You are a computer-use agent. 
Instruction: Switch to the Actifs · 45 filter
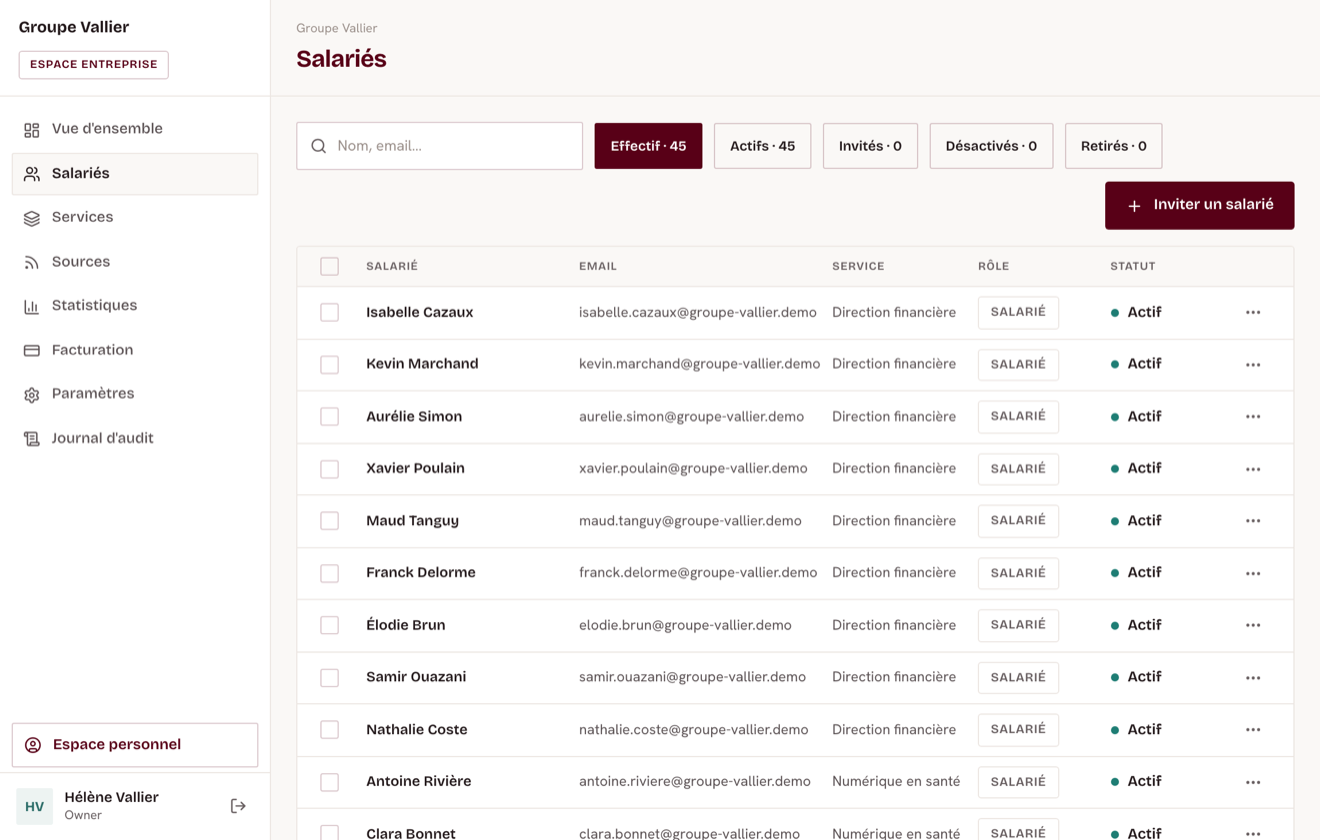(x=762, y=146)
